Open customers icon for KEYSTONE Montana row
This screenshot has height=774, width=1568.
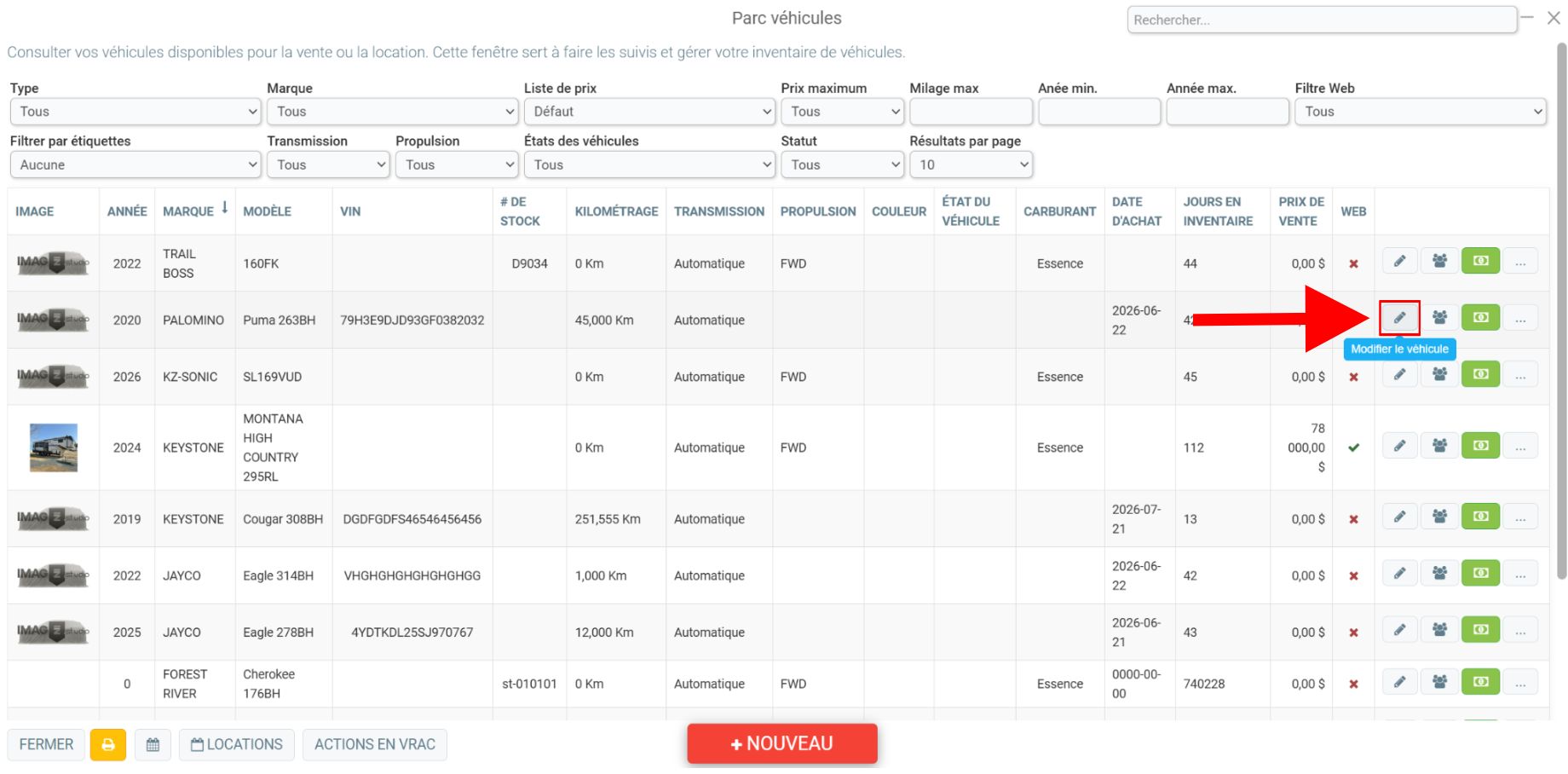(x=1439, y=446)
